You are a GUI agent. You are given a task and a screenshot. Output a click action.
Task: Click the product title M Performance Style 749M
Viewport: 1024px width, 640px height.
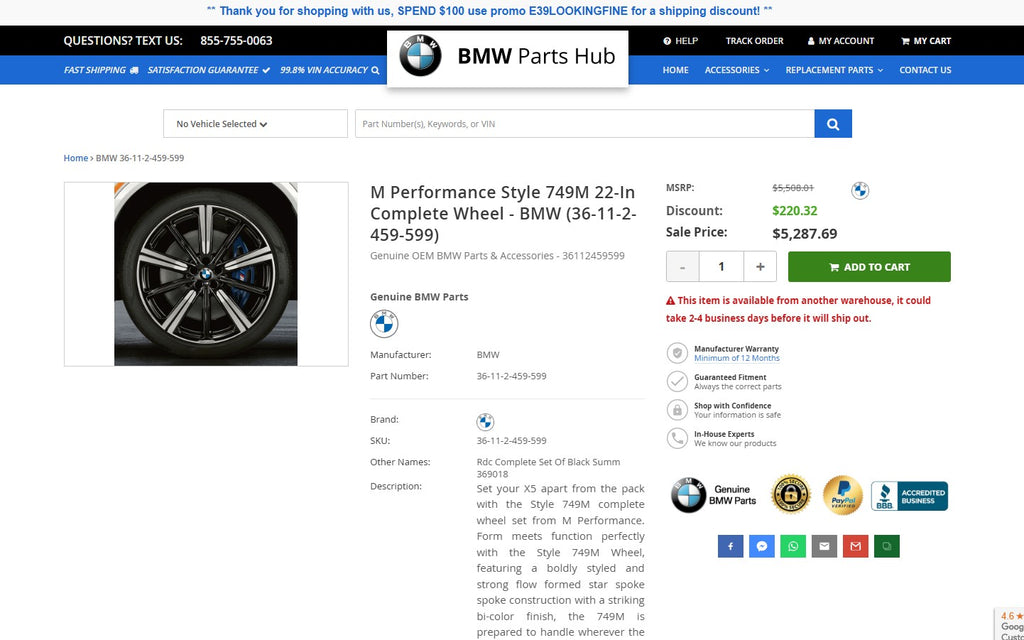pos(503,214)
